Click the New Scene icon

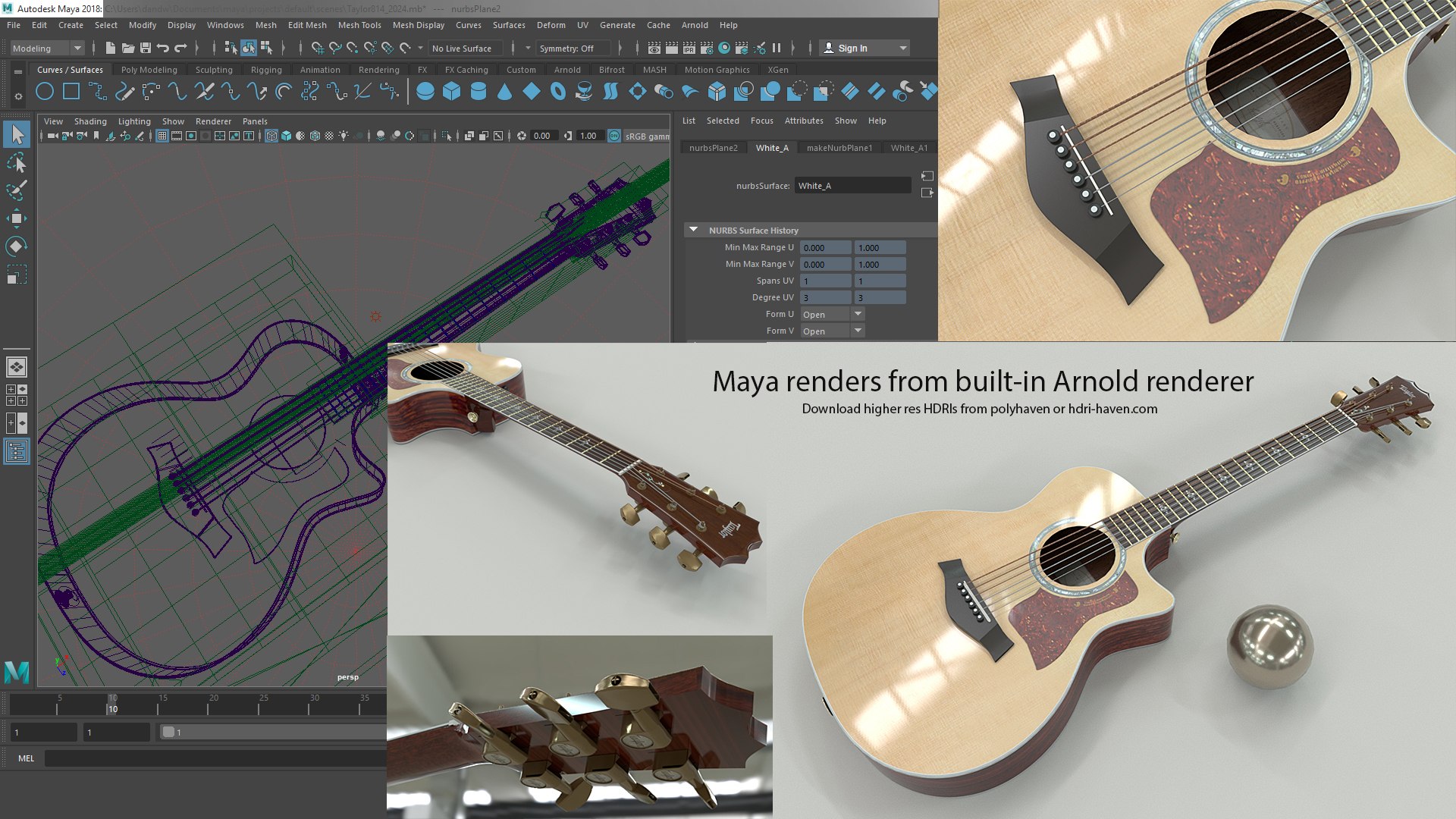(x=111, y=48)
